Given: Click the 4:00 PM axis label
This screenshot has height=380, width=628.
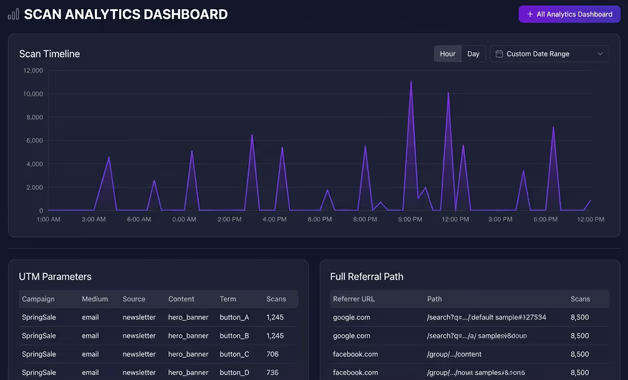Looking at the screenshot, I should (274, 219).
